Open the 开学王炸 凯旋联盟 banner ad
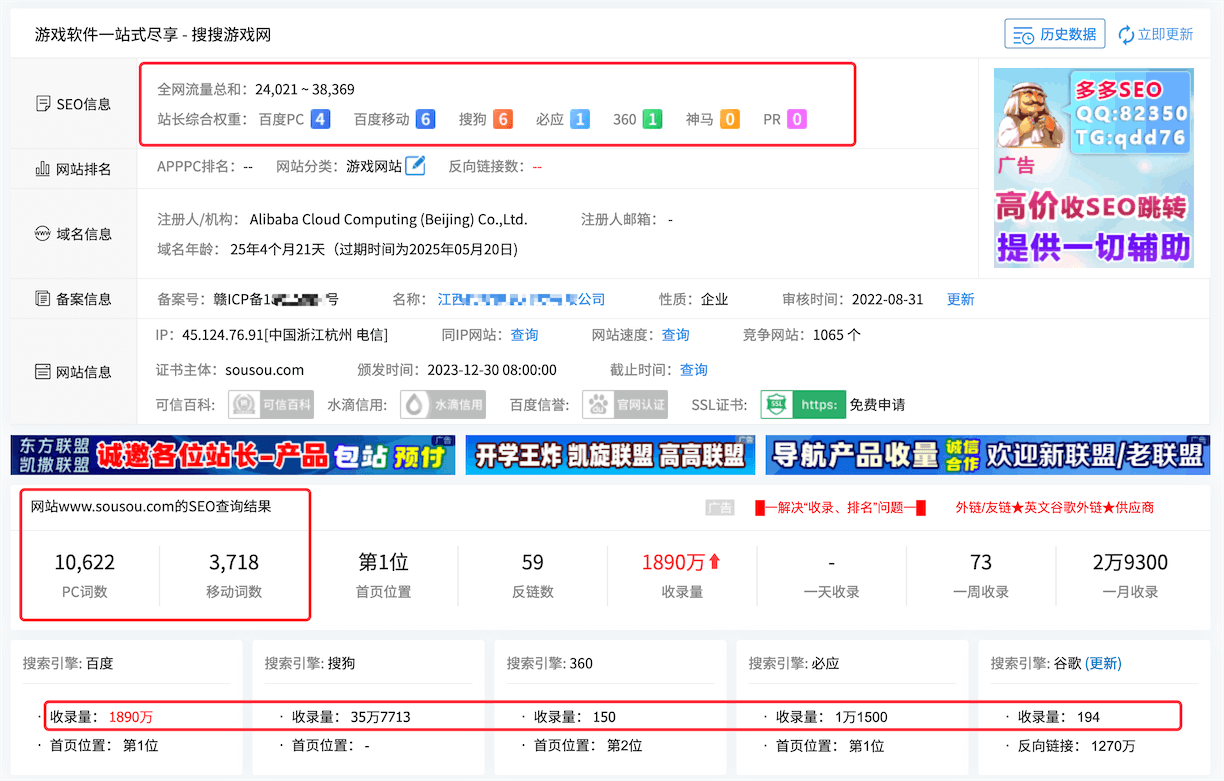The width and height of the screenshot is (1224, 781). 610,455
